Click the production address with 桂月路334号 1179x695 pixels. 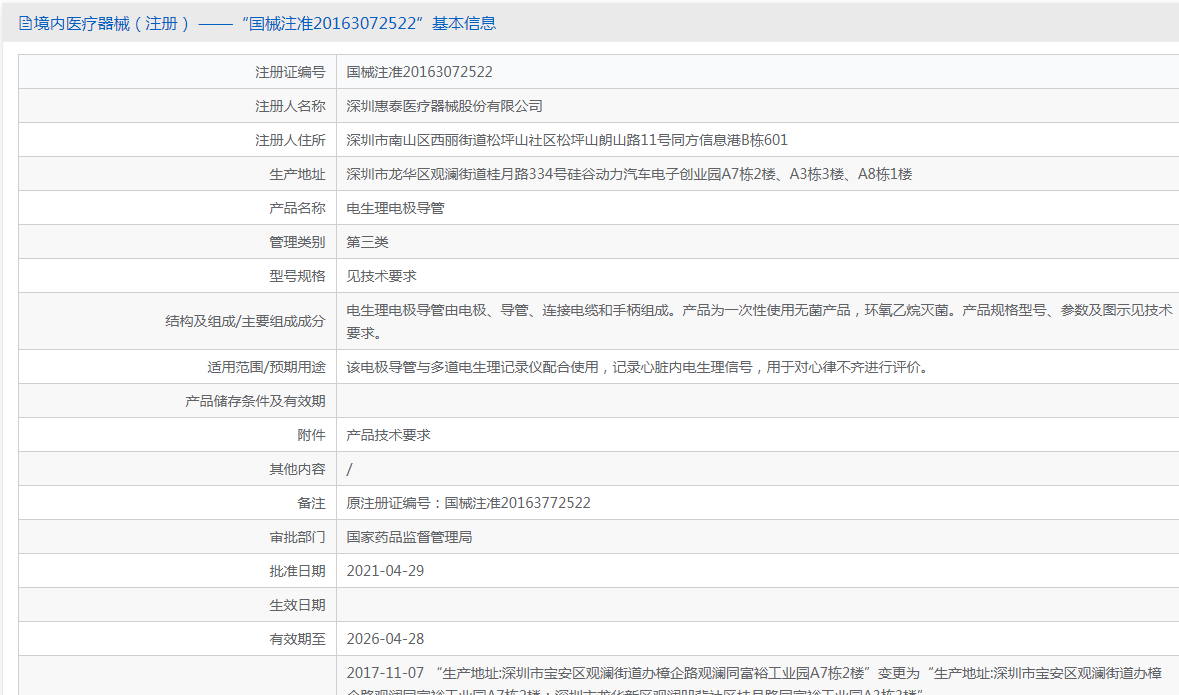[629, 174]
